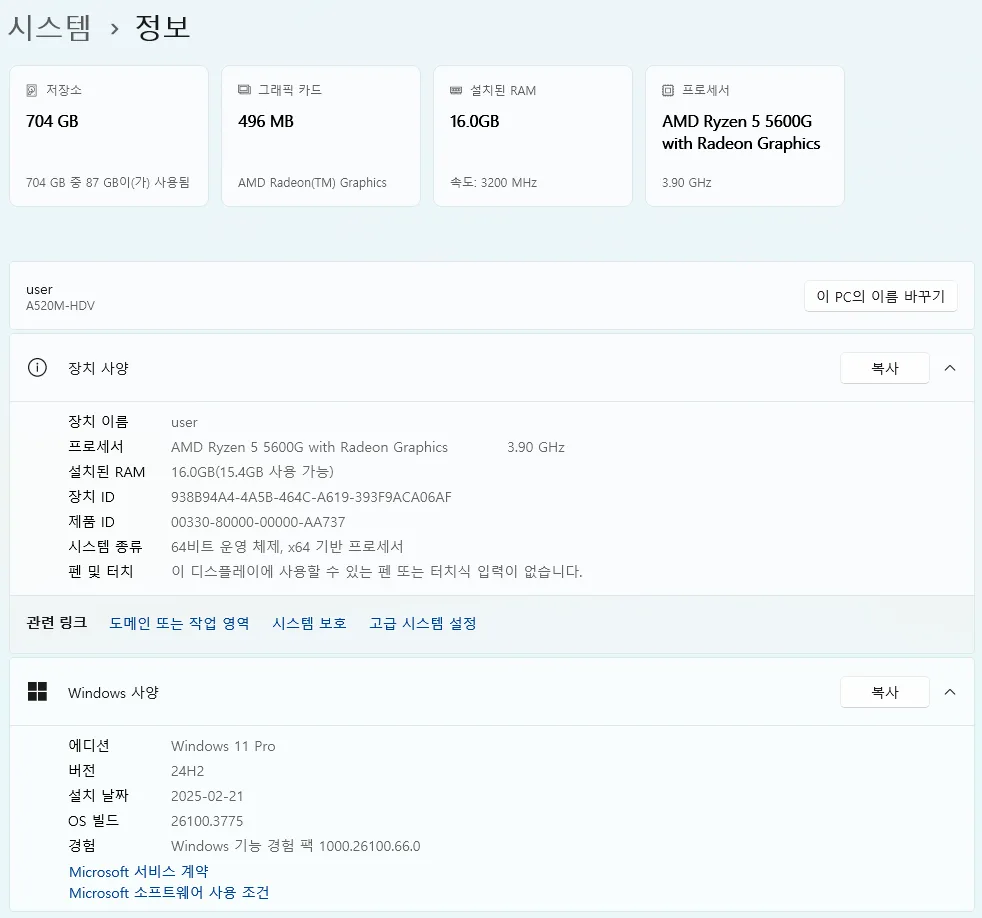Click the graphics card icon
Image resolution: width=982 pixels, height=918 pixels.
[244, 90]
